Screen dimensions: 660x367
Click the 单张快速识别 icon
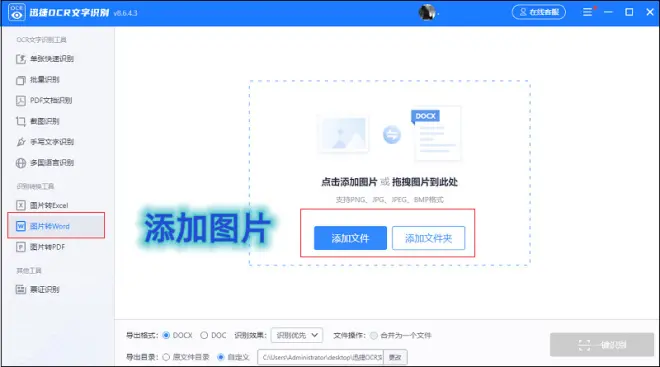click(21, 59)
